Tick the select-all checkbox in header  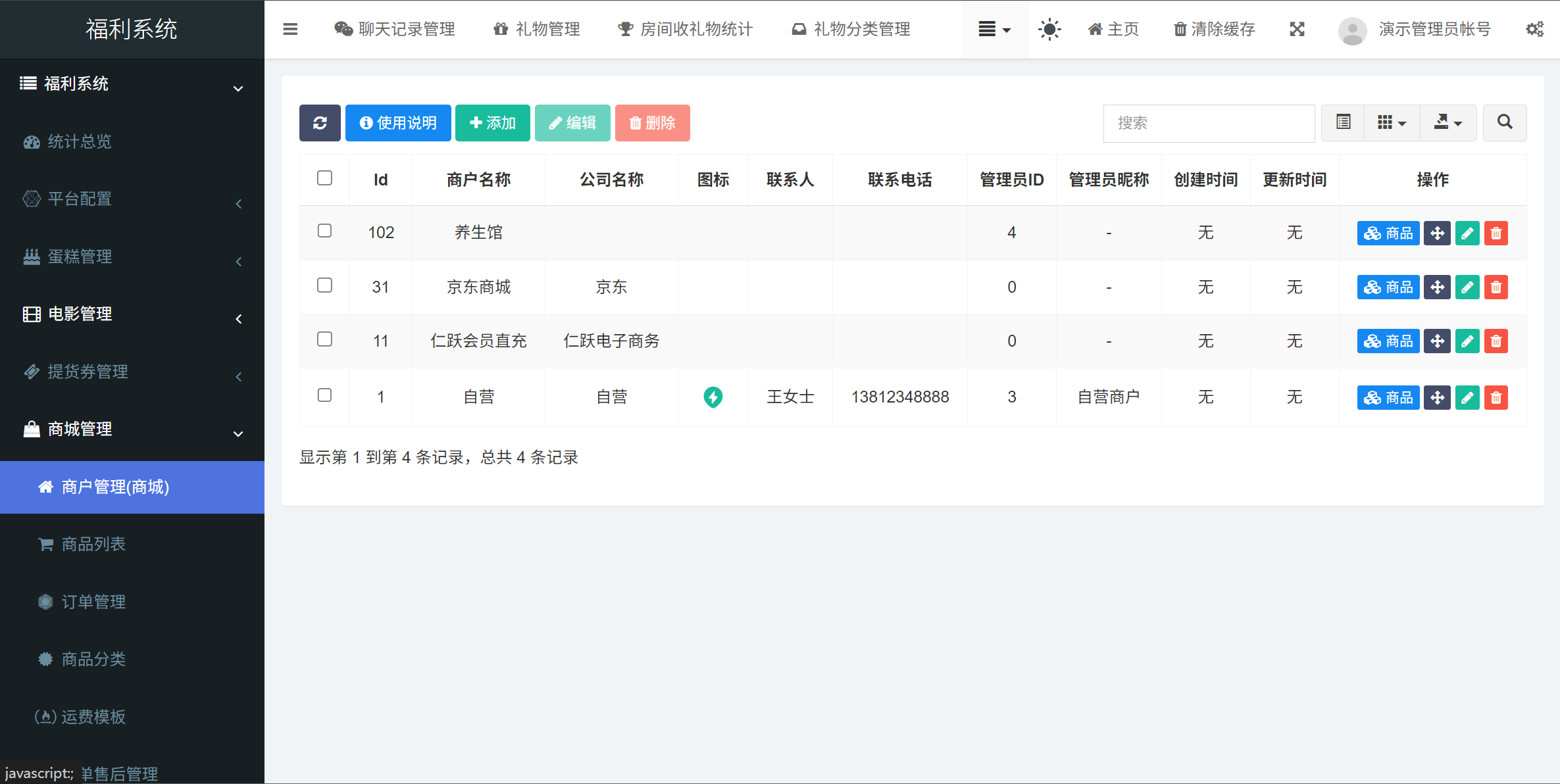324,178
